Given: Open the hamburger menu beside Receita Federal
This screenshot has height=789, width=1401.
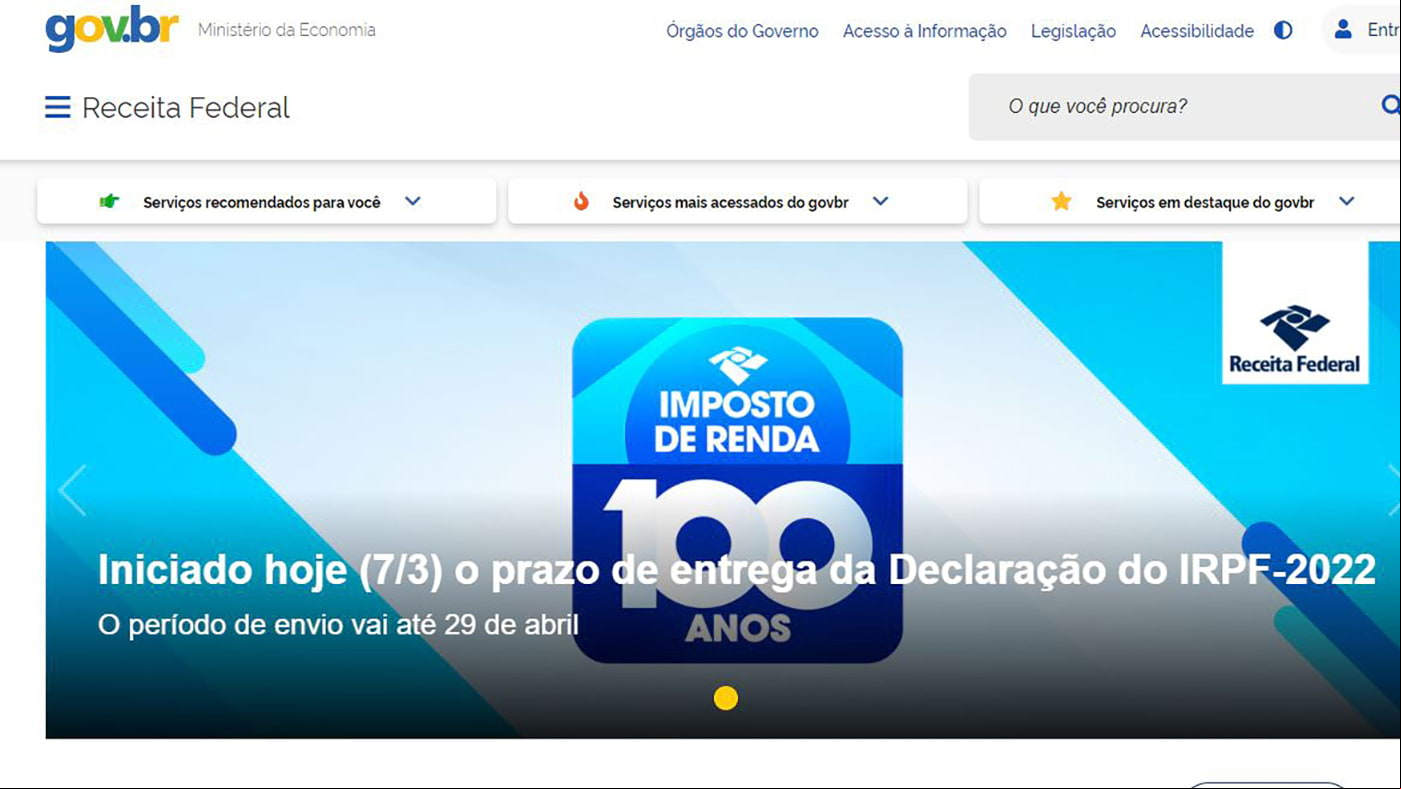Looking at the screenshot, I should (58, 107).
